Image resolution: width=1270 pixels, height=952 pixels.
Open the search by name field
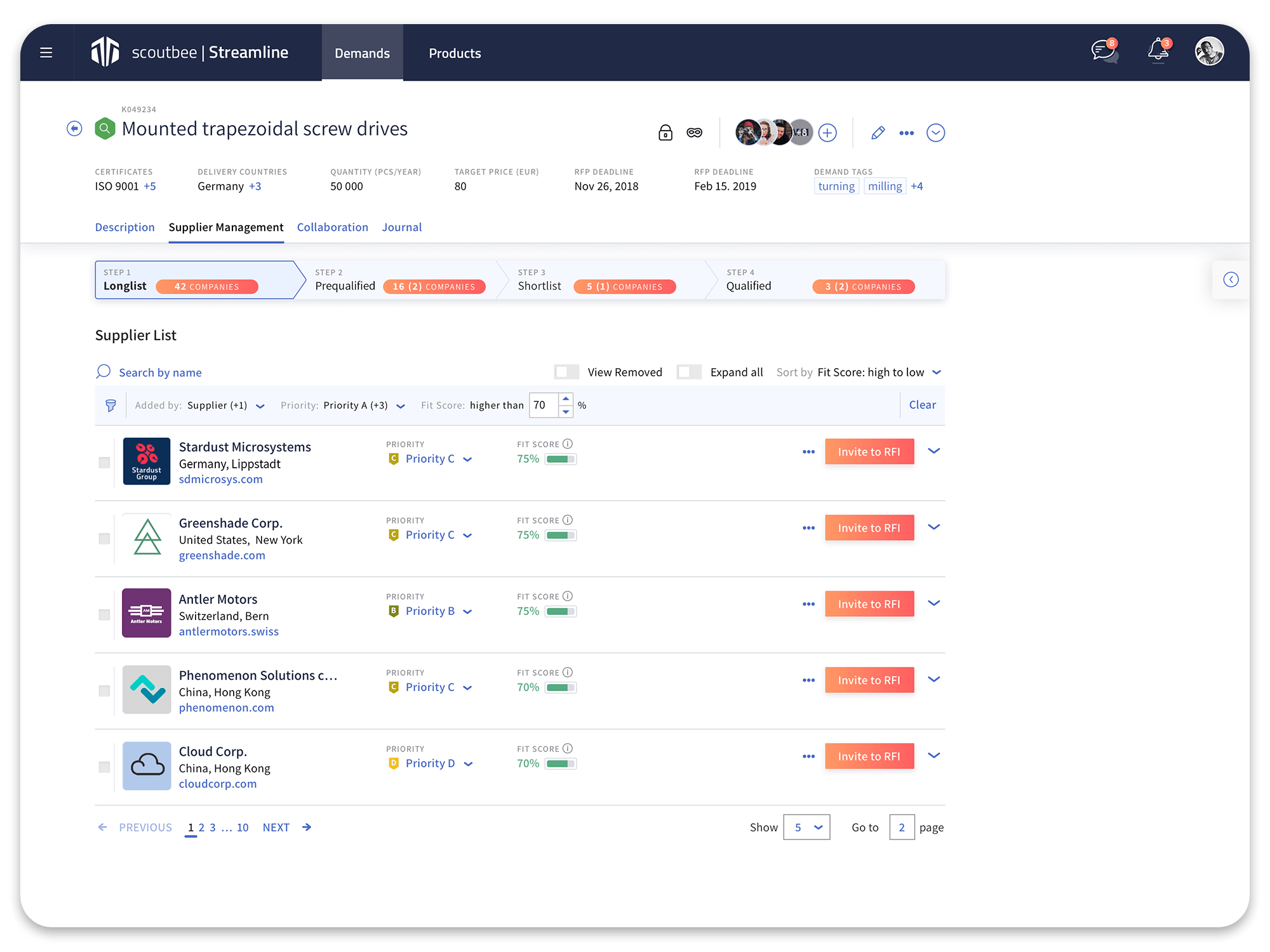(160, 372)
